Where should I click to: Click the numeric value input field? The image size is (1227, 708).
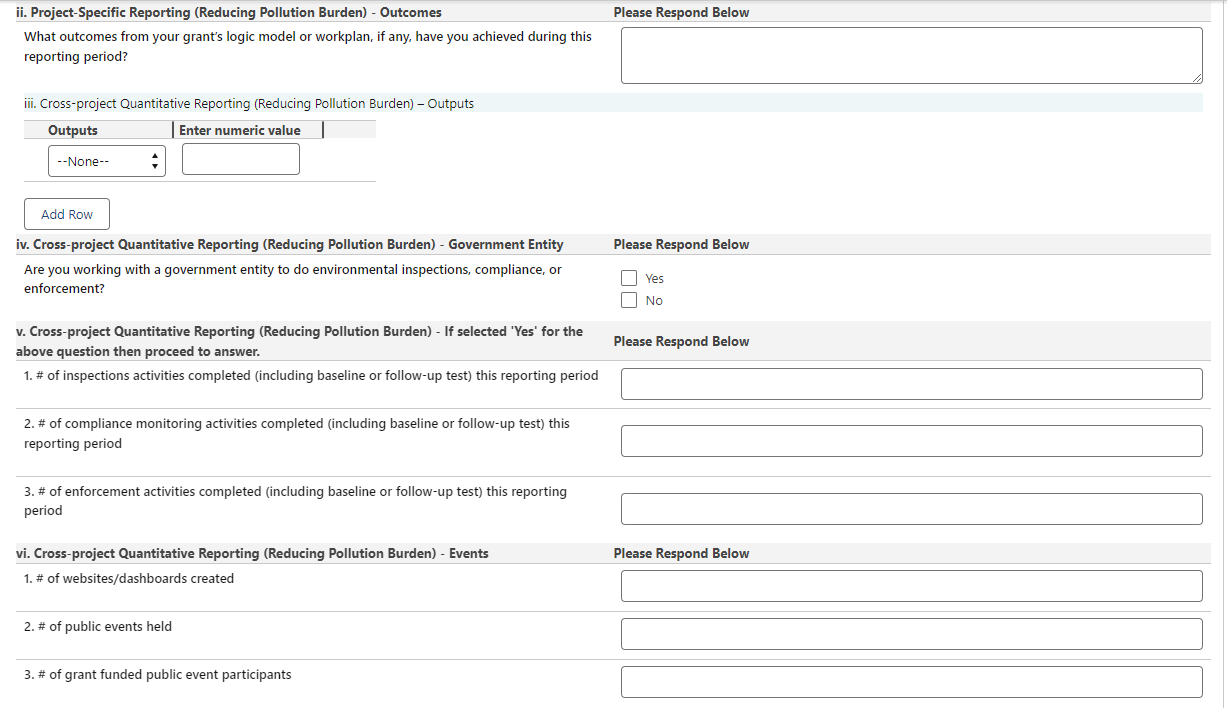(x=240, y=159)
